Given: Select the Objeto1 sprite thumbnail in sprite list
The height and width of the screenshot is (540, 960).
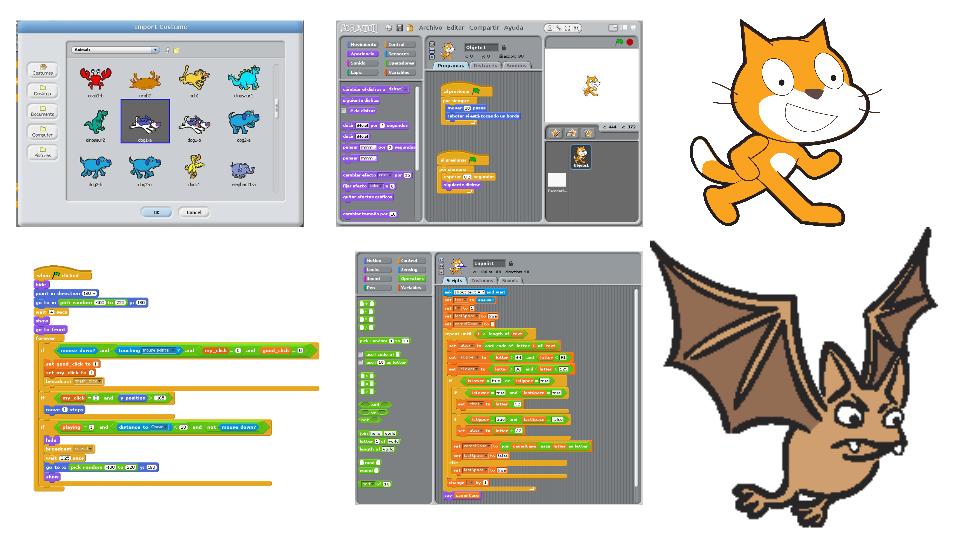Looking at the screenshot, I should (581, 156).
